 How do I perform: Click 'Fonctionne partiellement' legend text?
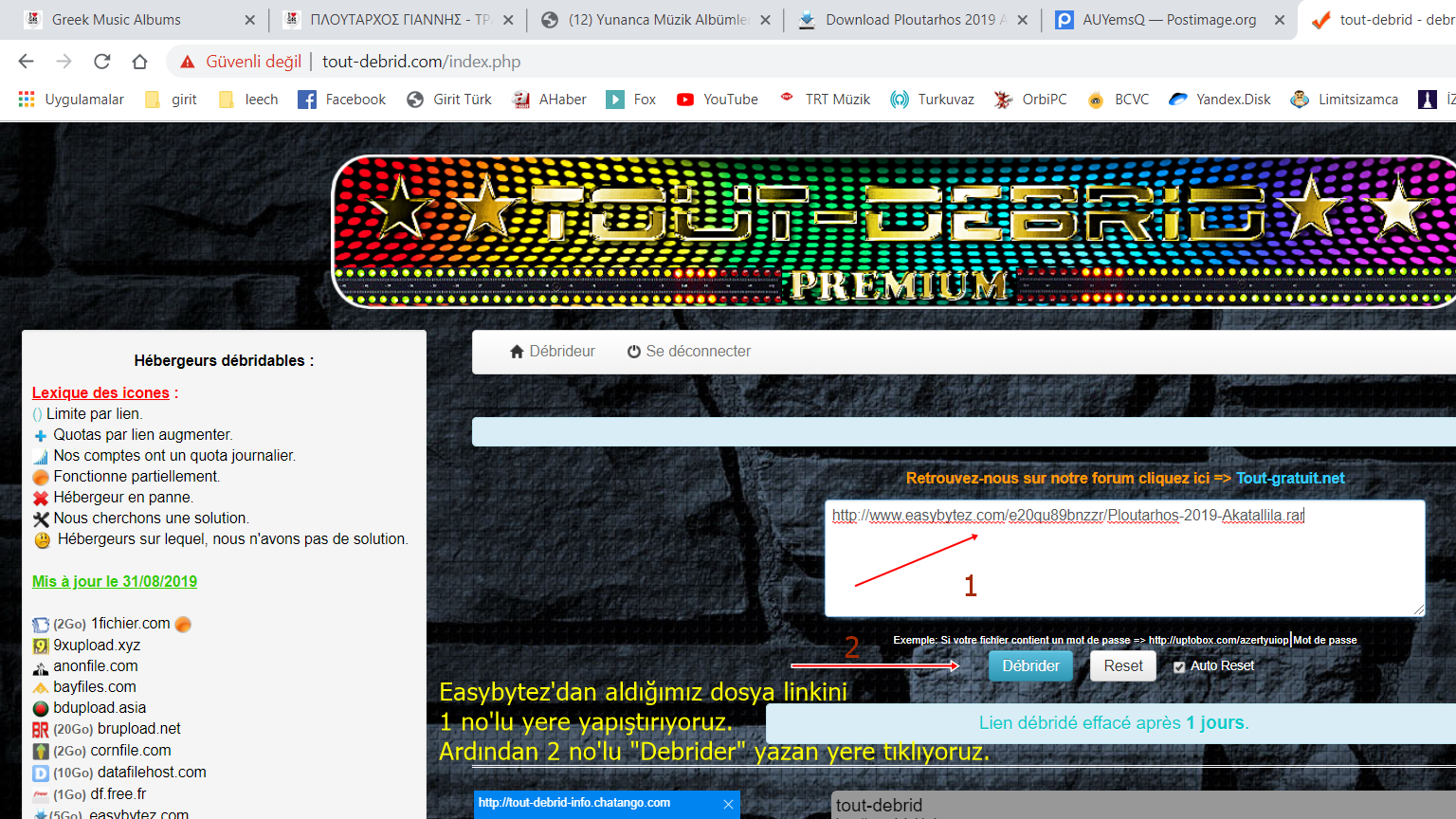[x=136, y=477]
